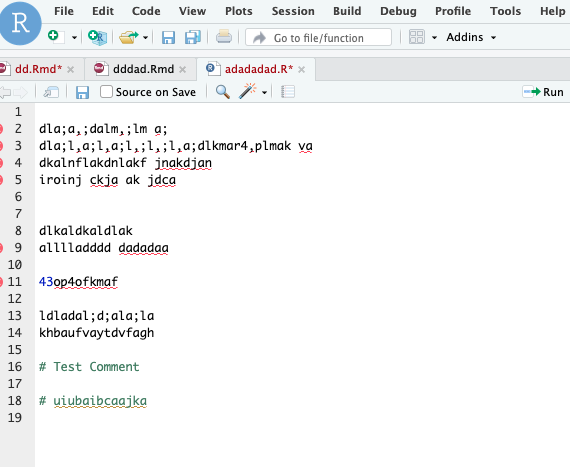Open the Session menu
Screen dimensions: 570x467
click(293, 11)
